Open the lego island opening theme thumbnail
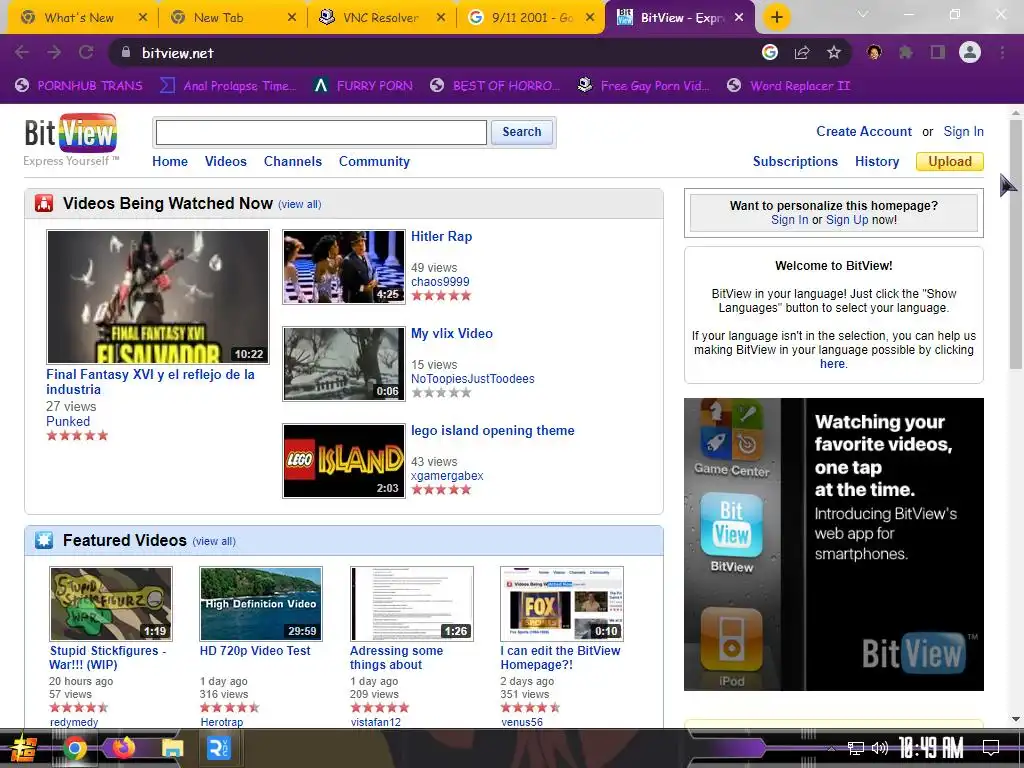Viewport: 1024px width, 768px height. [344, 461]
